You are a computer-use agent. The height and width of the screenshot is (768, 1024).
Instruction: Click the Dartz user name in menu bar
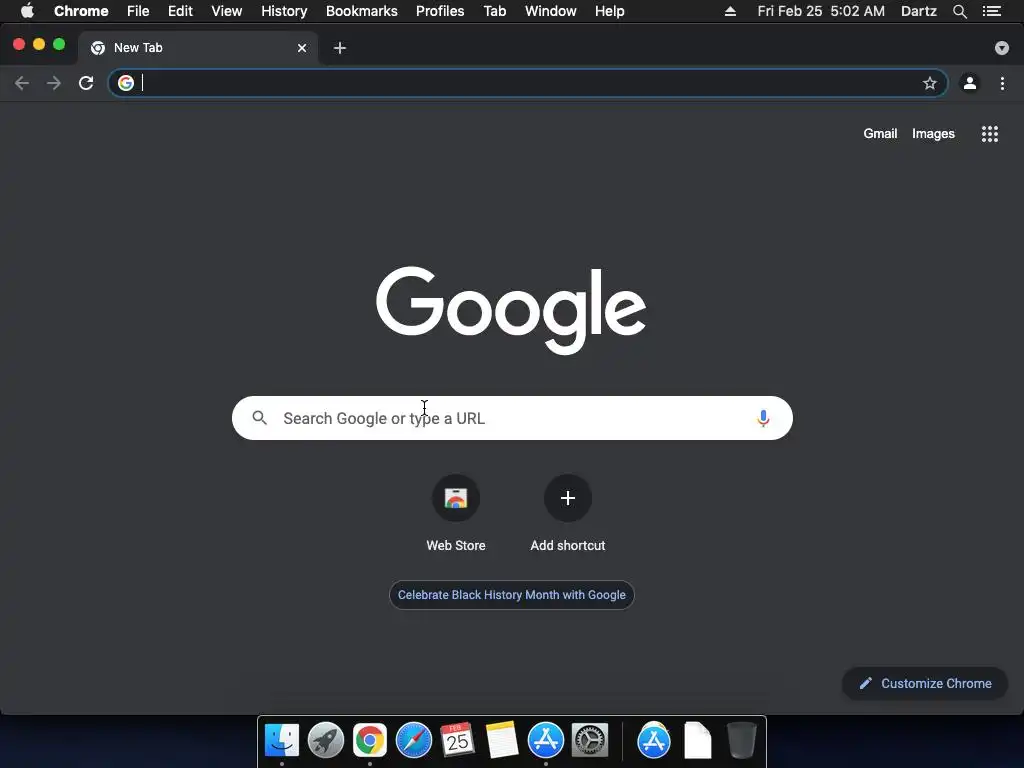919,11
